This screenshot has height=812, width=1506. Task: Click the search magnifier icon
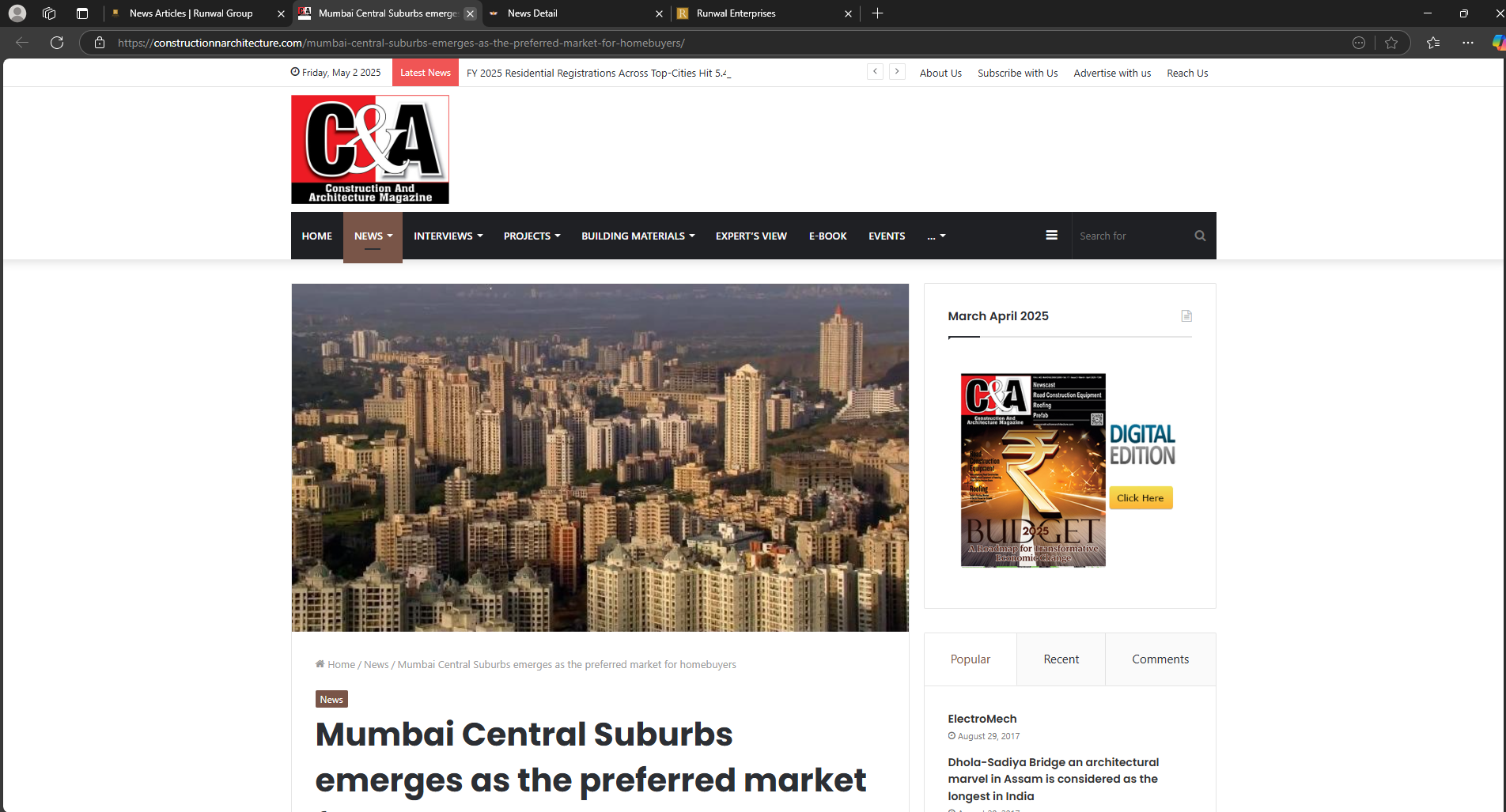1200,236
